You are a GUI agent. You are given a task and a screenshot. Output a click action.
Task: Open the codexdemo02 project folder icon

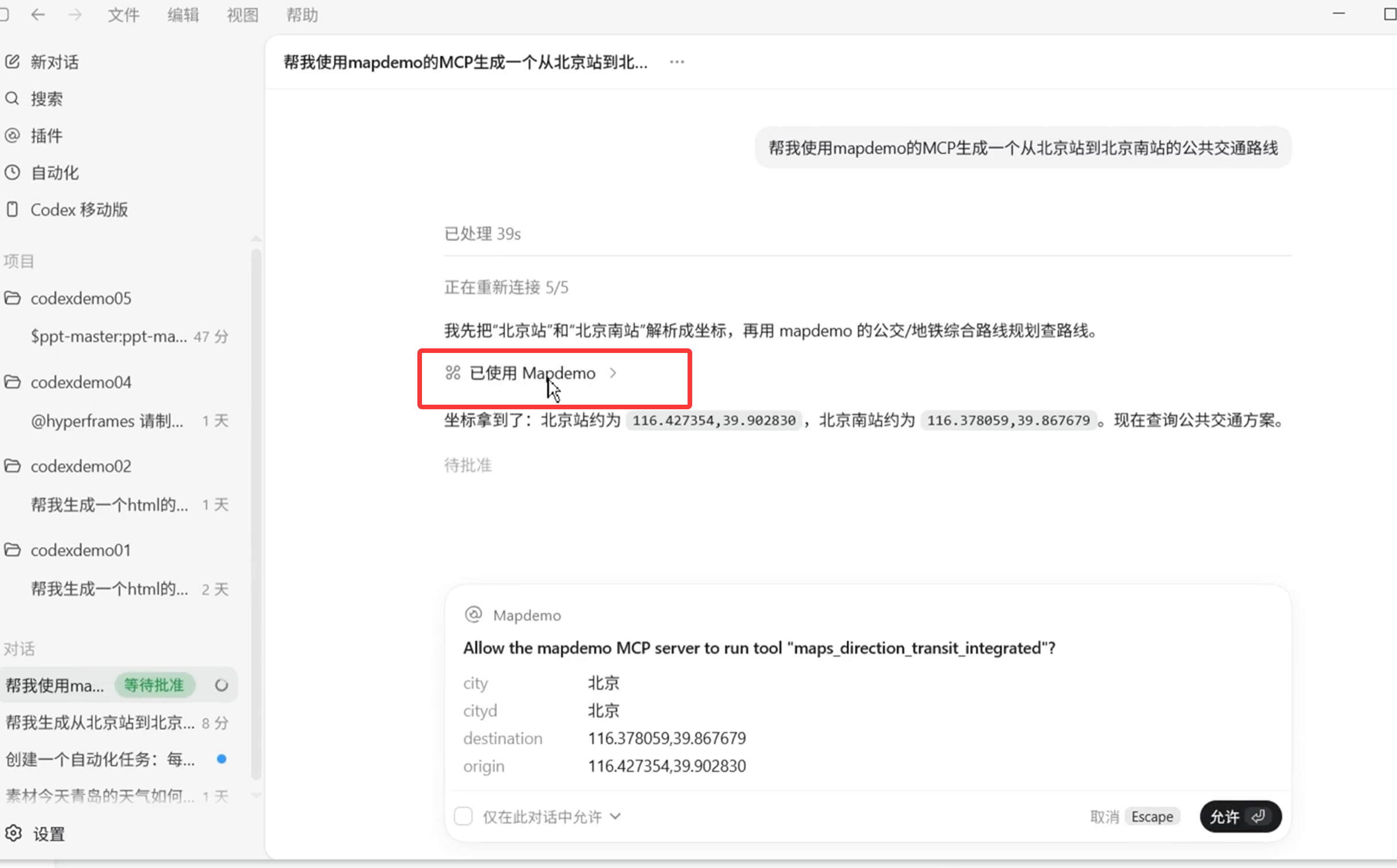point(13,466)
